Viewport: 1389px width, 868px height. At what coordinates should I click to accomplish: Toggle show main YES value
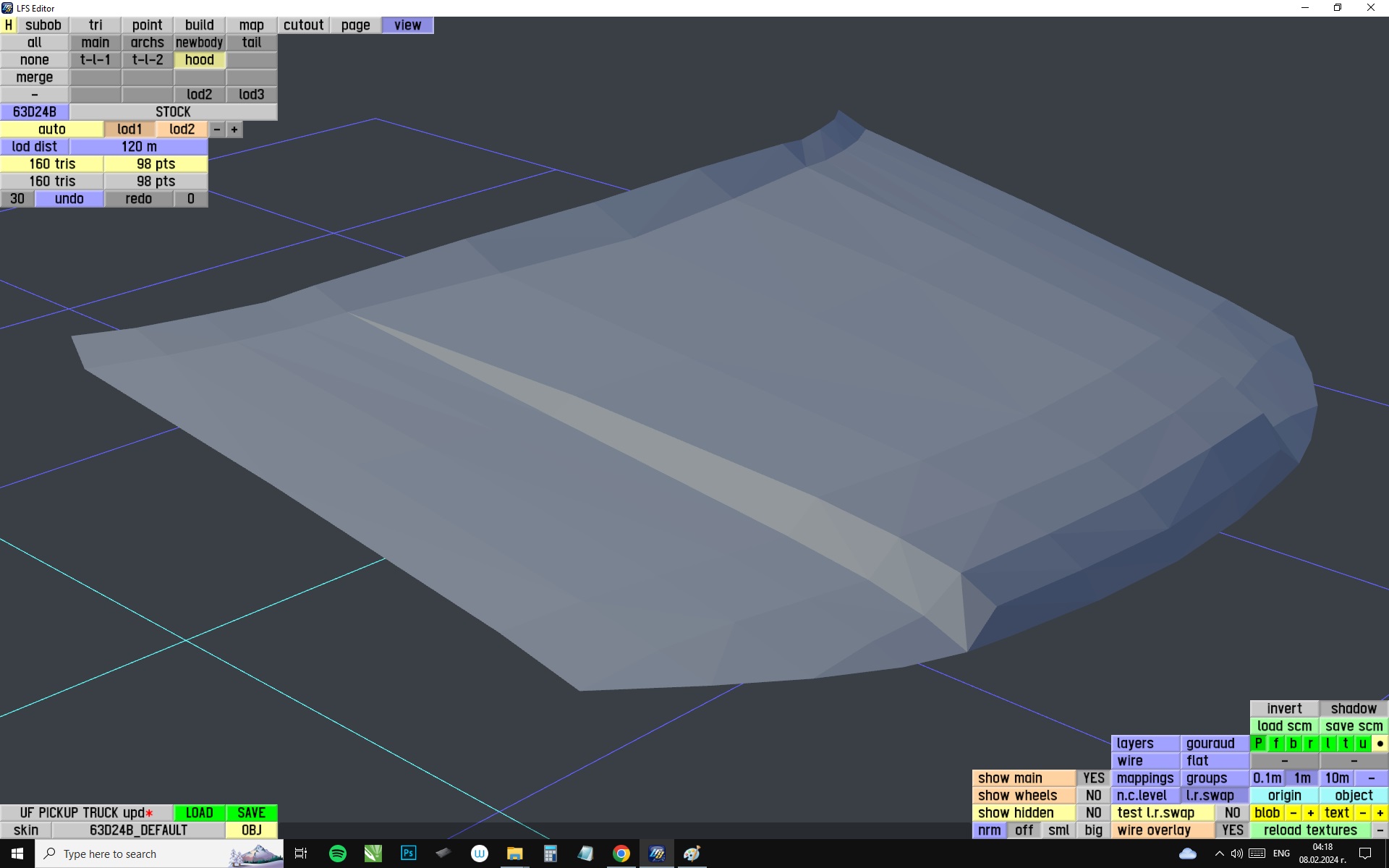click(1093, 778)
